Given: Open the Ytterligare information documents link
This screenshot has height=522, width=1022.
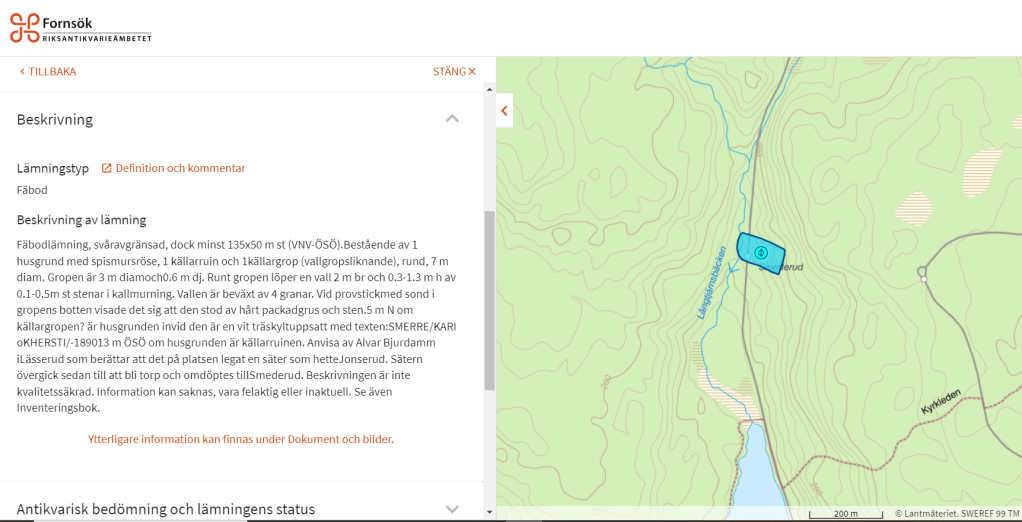Looking at the screenshot, I should click(240, 439).
